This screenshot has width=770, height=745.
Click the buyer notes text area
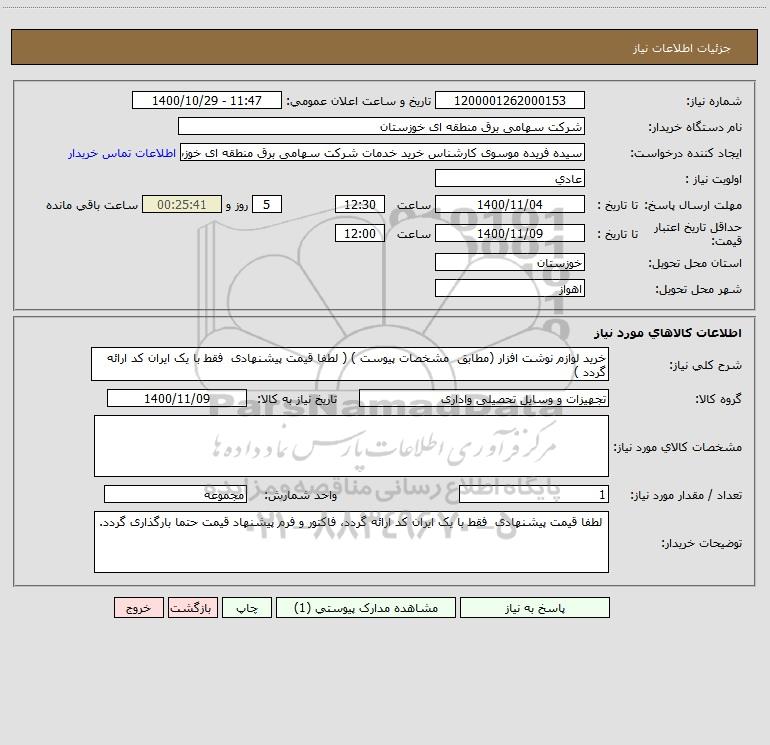pos(351,542)
